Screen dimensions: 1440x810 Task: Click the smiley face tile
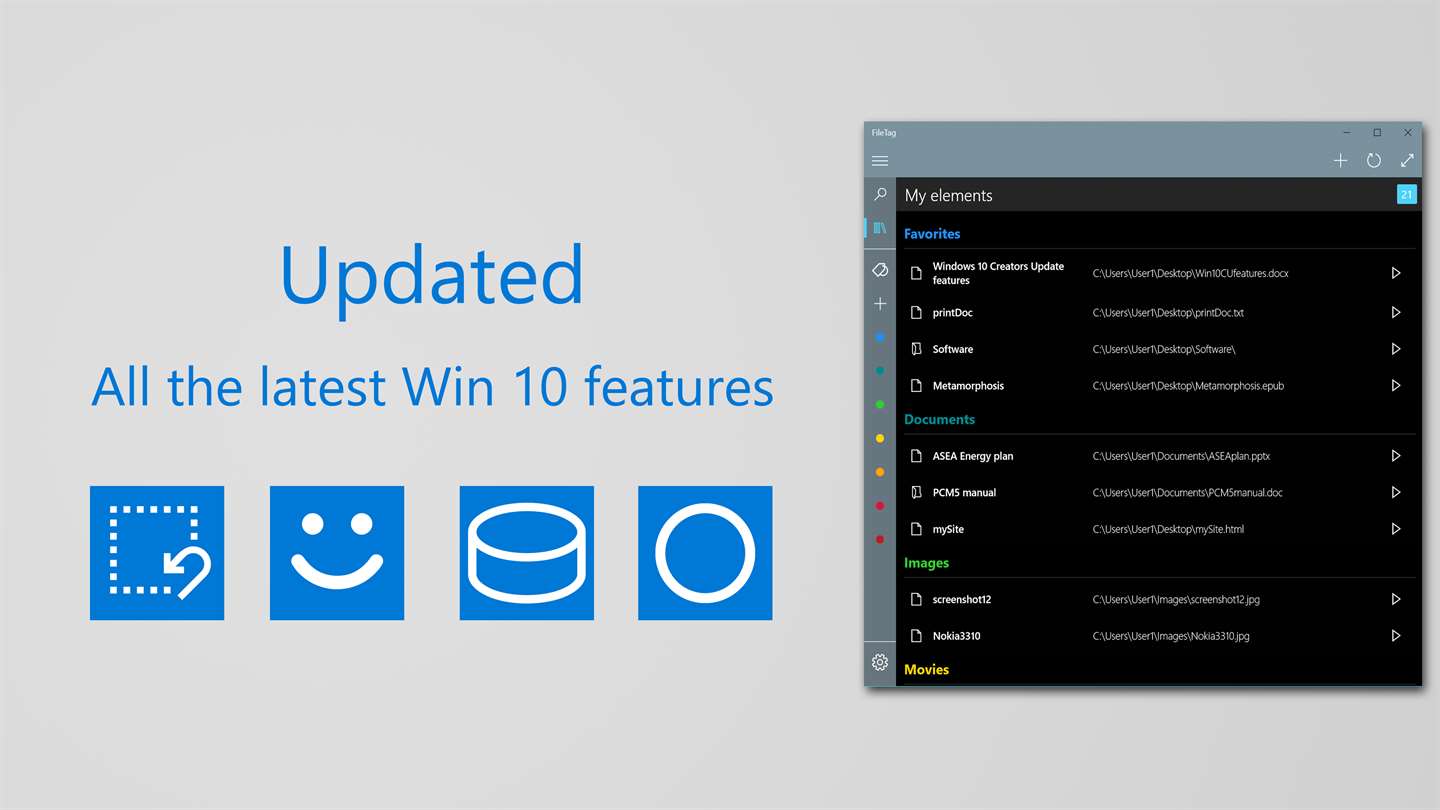click(337, 553)
